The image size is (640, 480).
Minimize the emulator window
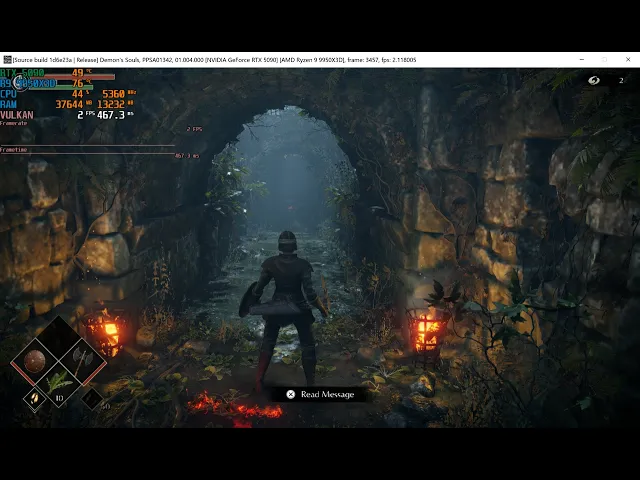click(x=582, y=60)
